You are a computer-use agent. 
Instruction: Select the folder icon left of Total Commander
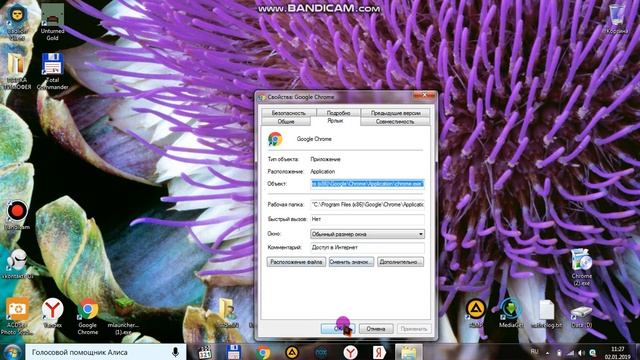[x=17, y=71]
